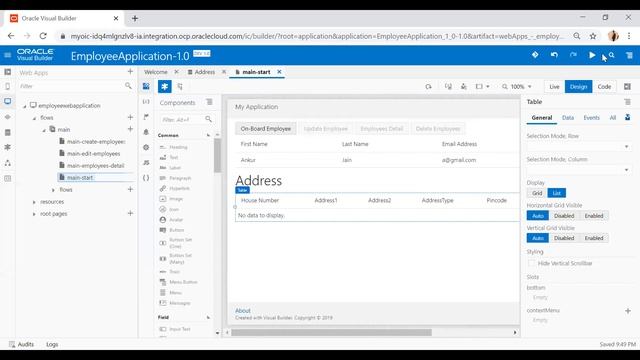Set Vertical Grid Visible to Disabled
Viewport: 640px width, 360px height.
tap(564, 238)
